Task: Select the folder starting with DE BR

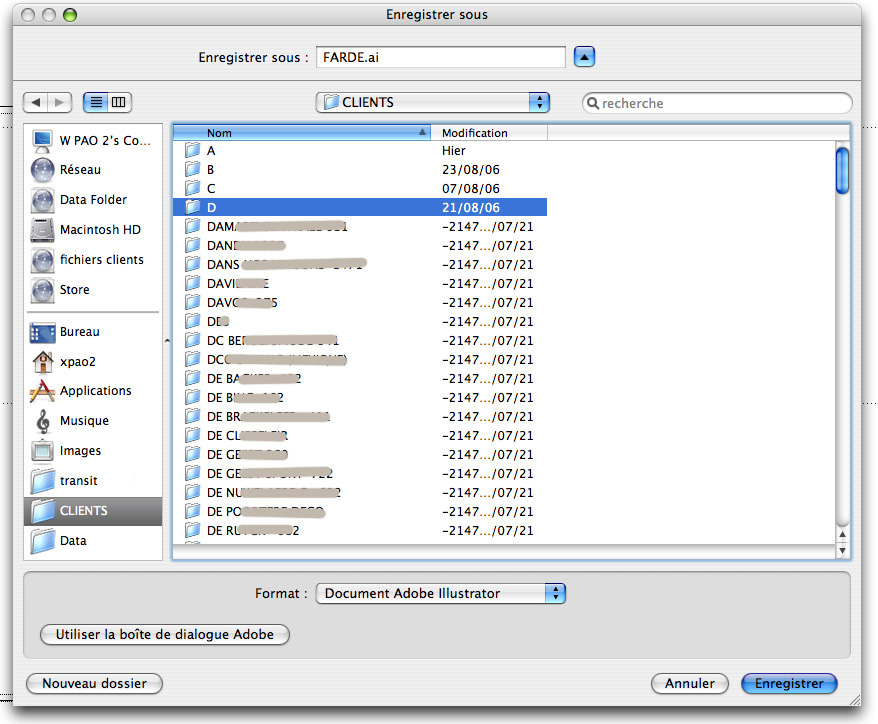Action: (x=360, y=417)
